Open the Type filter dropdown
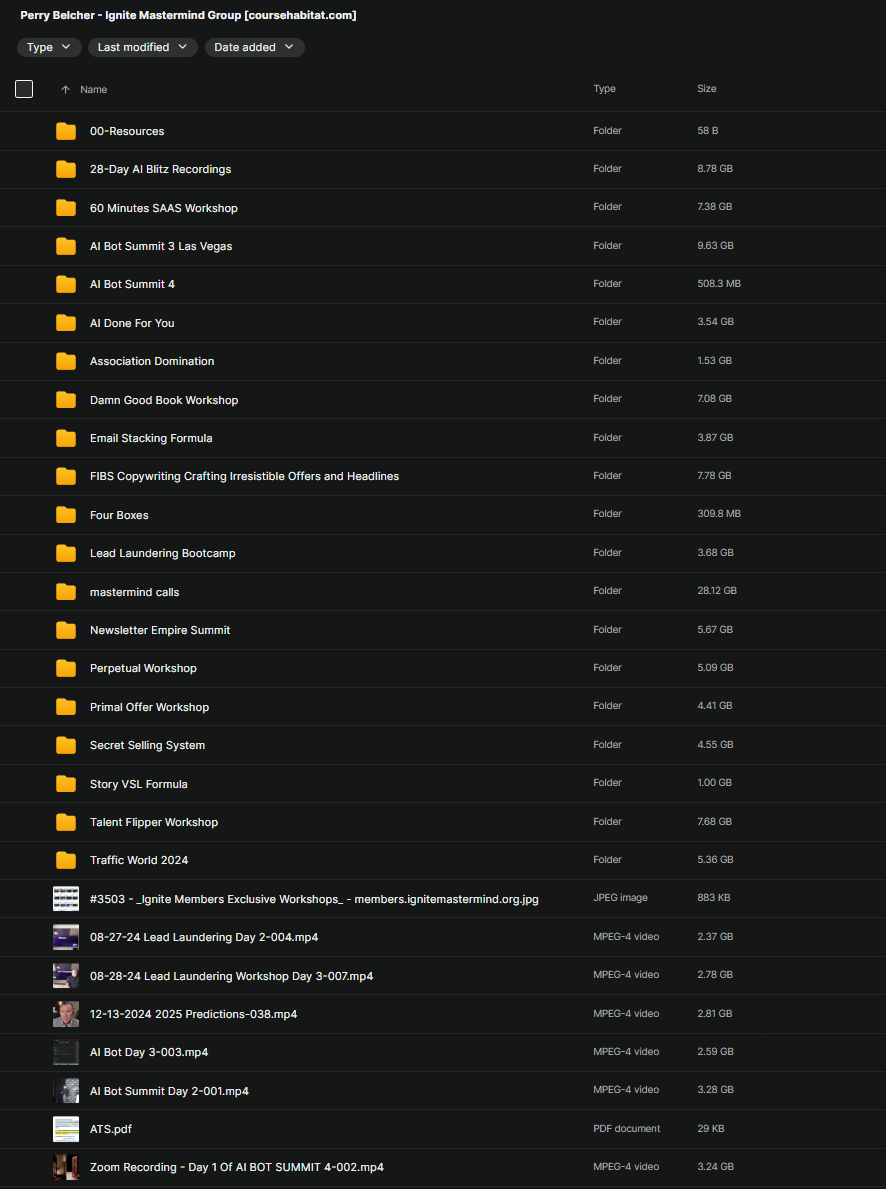Viewport: 886px width, 1189px height. pos(49,47)
